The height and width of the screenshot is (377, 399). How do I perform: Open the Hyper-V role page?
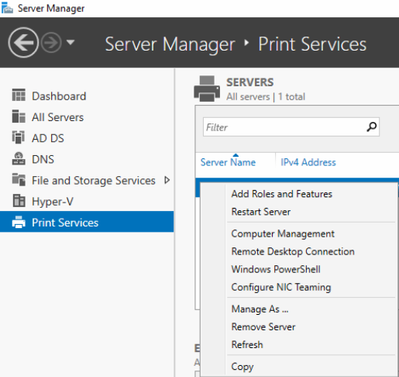coord(52,201)
